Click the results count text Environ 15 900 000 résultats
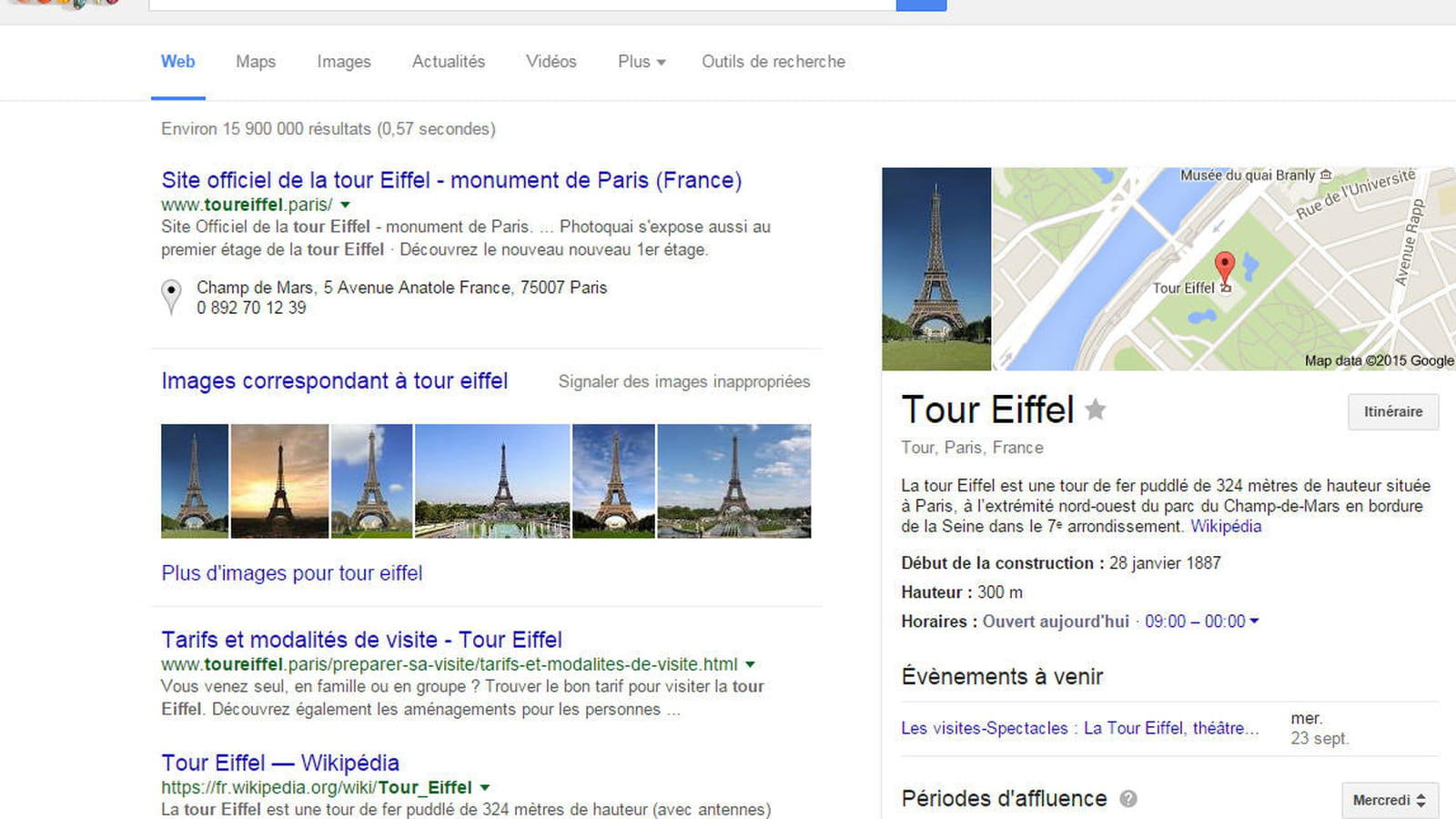1456x819 pixels. click(267, 128)
